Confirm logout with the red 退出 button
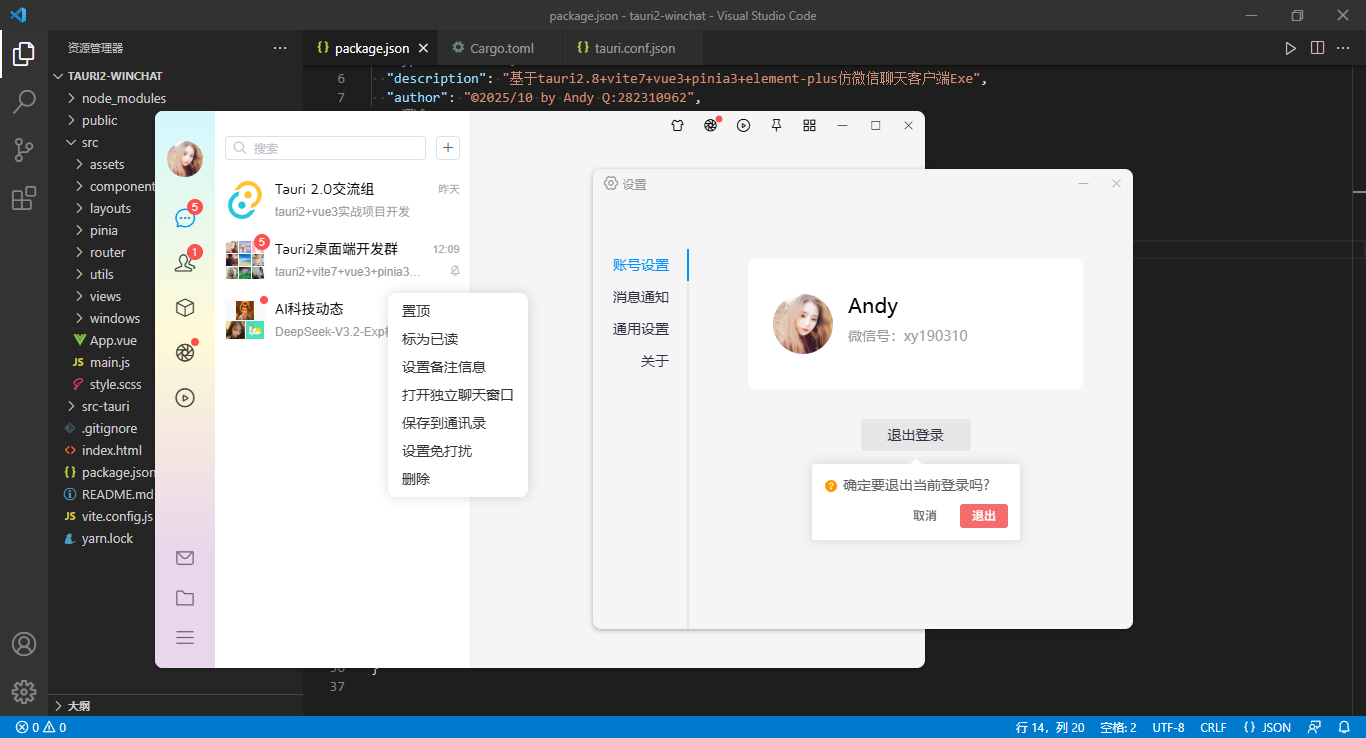This screenshot has height=738, width=1366. click(983, 515)
